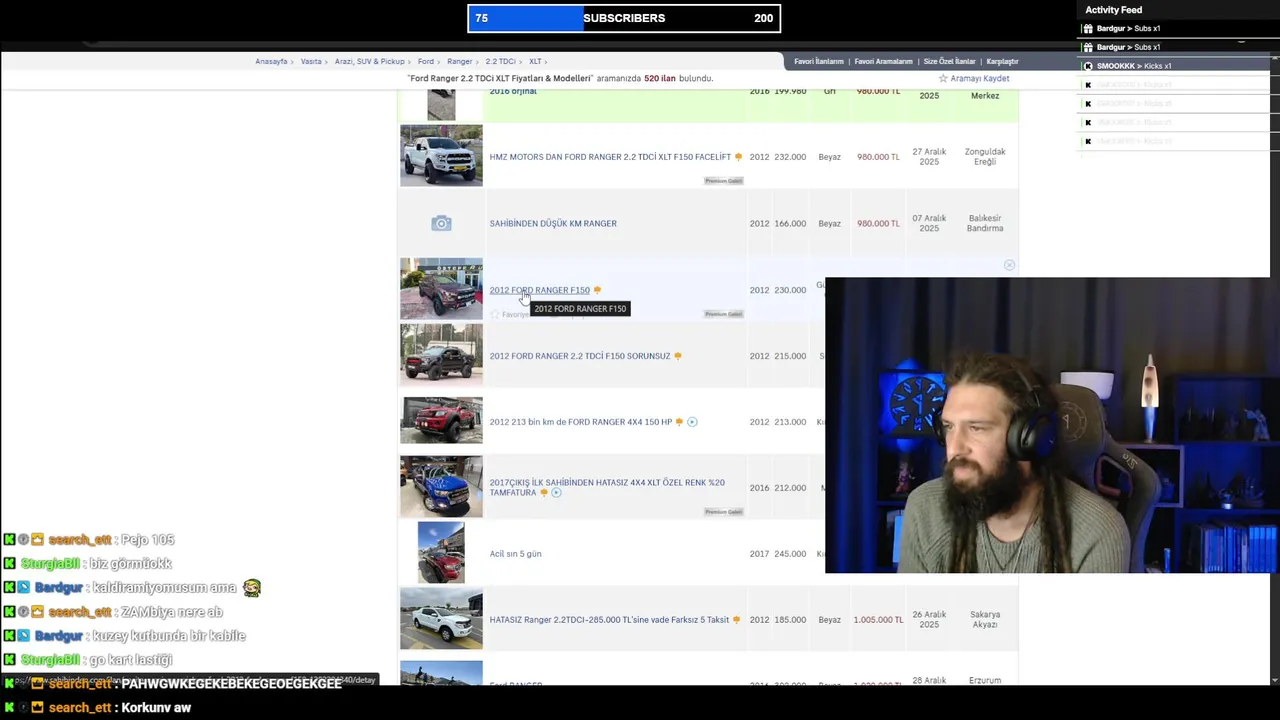Open HMZ MOTORS DAN FORD RANGER listing

(610, 157)
